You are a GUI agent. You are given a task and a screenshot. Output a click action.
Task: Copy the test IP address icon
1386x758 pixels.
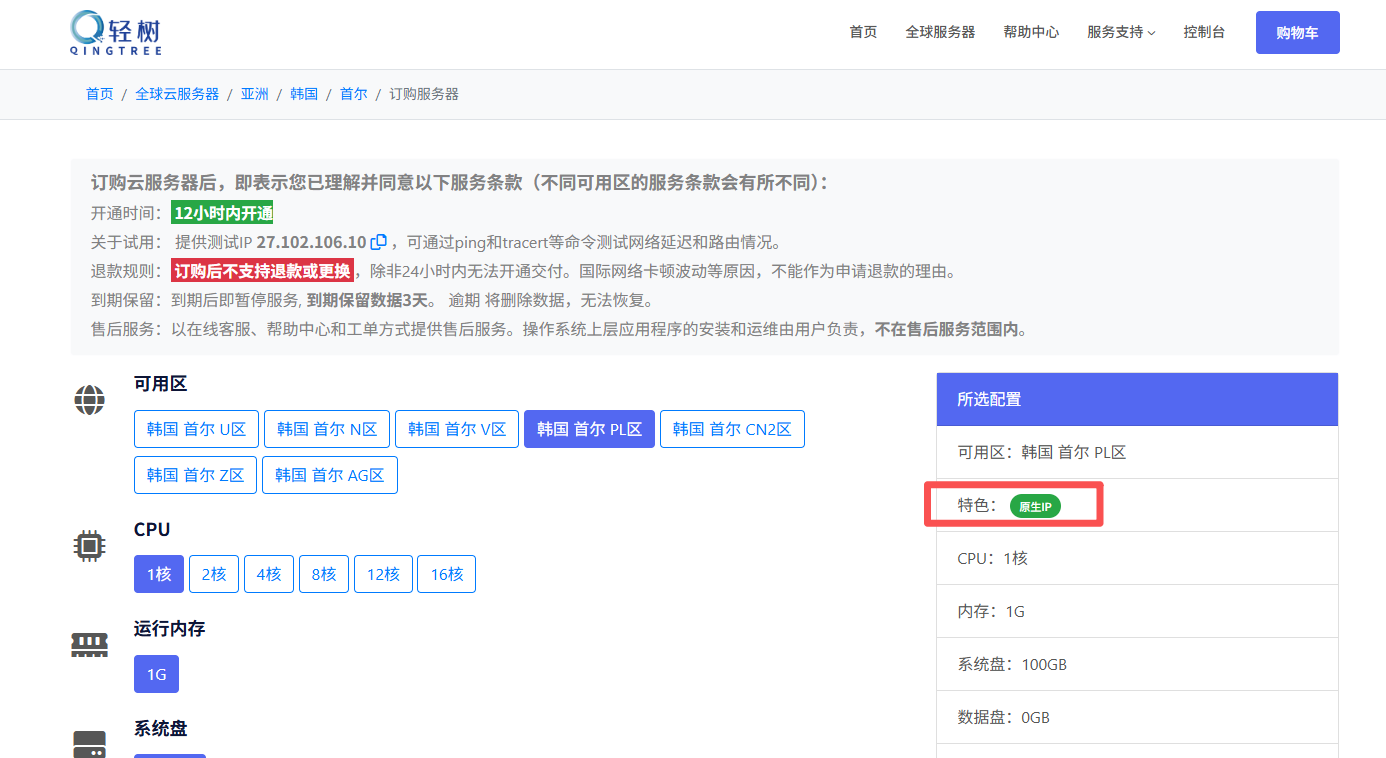[379, 242]
